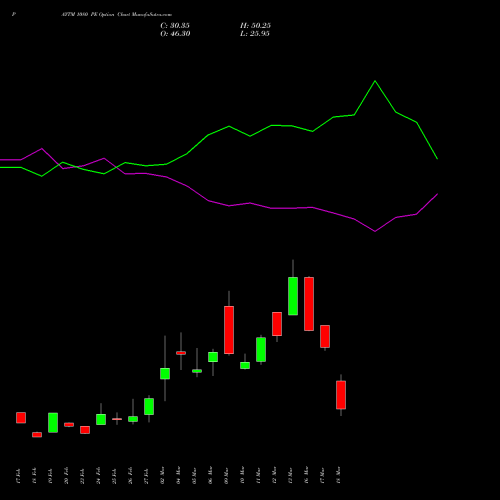Click the tall red candlestick above 16 Mar
This screenshot has width=500, height=500.
tap(309, 304)
